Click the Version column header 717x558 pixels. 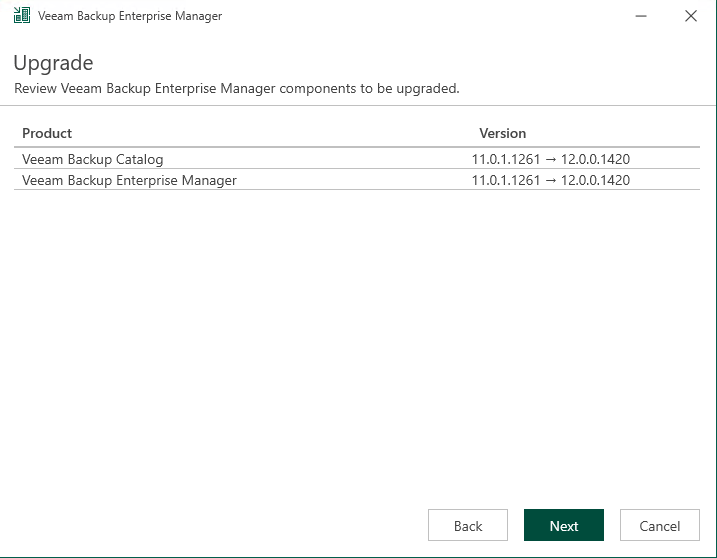click(x=503, y=133)
